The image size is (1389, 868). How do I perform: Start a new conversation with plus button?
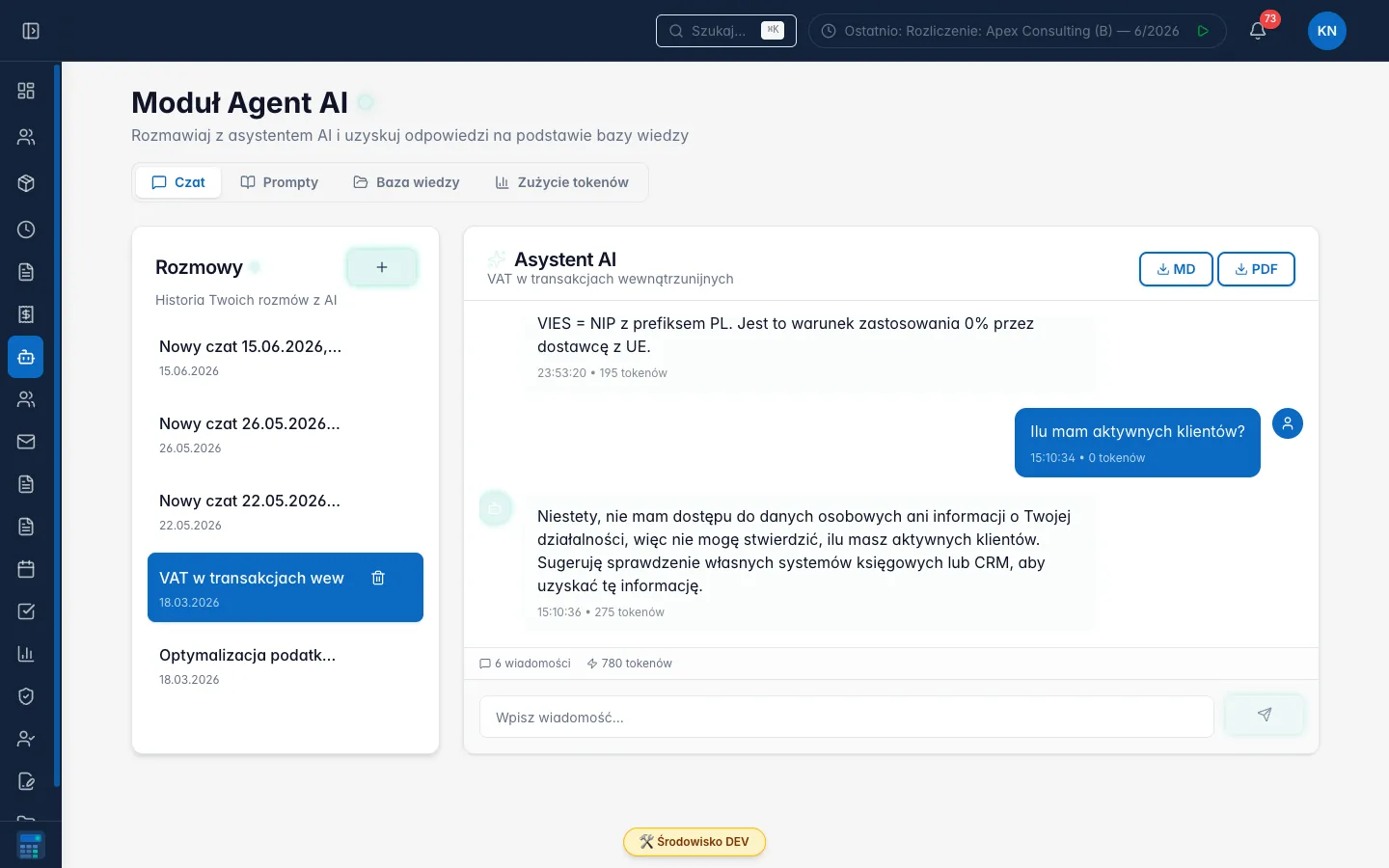pos(382,267)
